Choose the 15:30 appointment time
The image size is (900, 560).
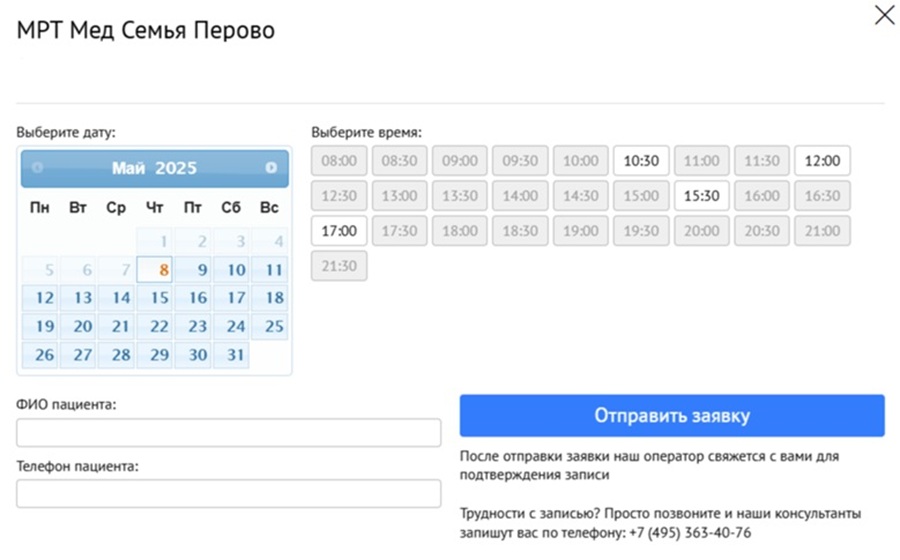[701, 196]
